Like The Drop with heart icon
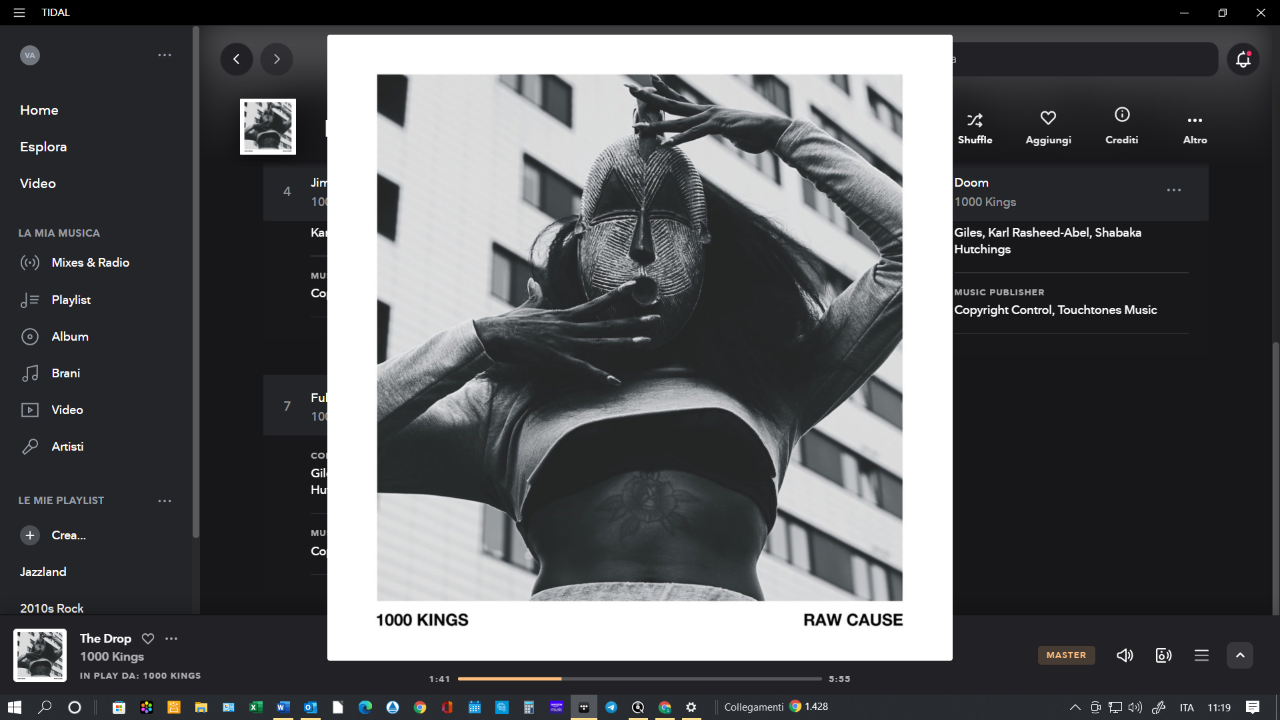This screenshot has height=720, width=1280. point(148,638)
